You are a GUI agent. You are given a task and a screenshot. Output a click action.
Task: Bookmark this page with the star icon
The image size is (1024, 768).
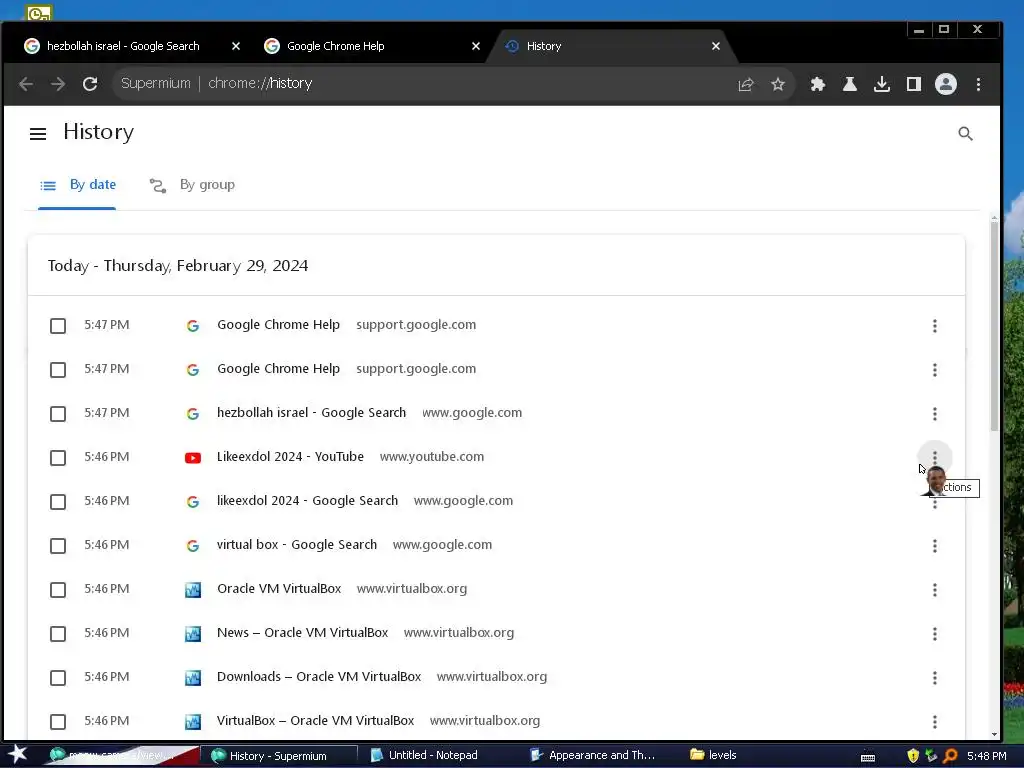pyautogui.click(x=778, y=84)
